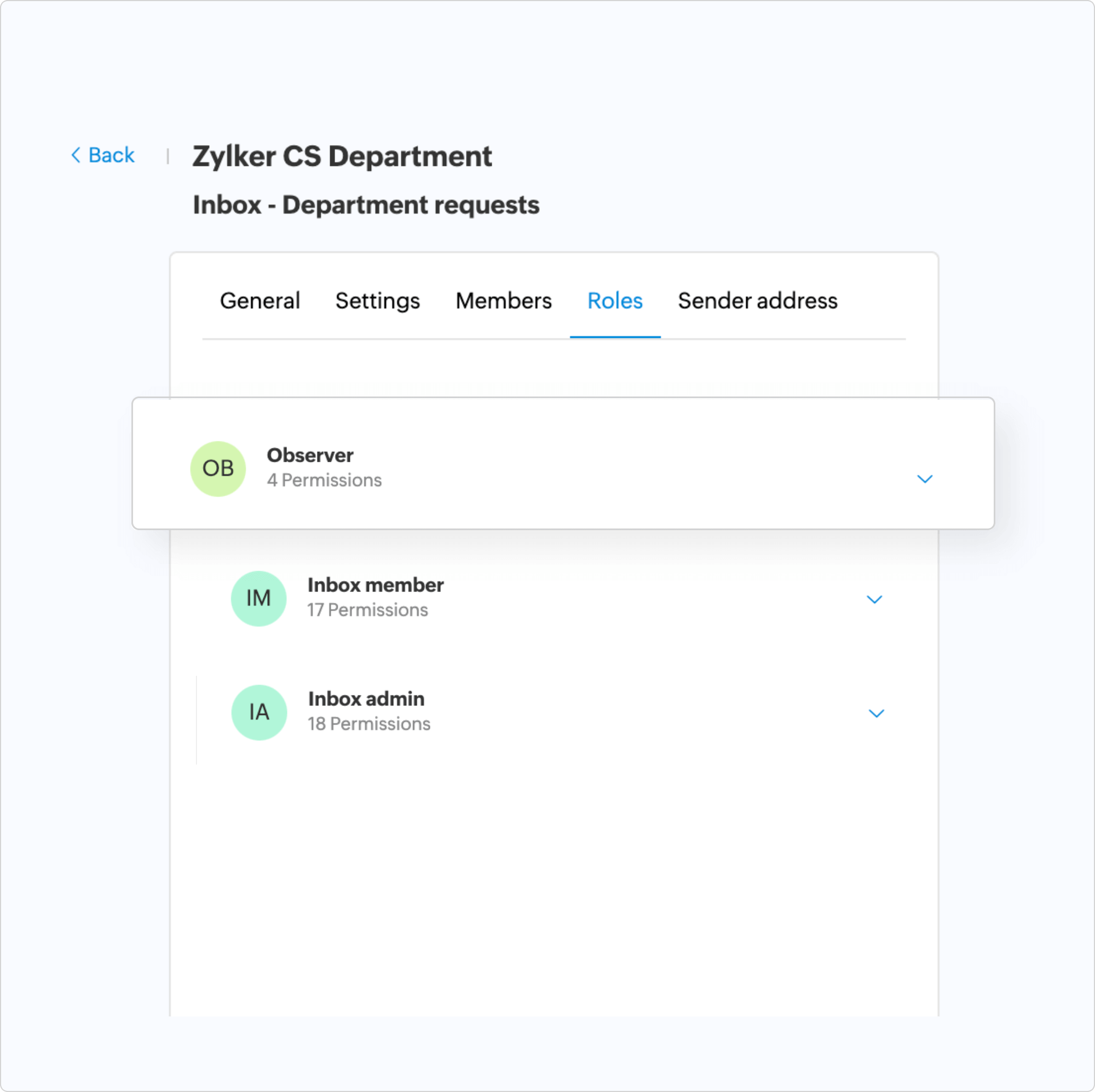This screenshot has height=1092, width=1095.
Task: Click the OB Observer avatar icon
Action: click(x=218, y=468)
